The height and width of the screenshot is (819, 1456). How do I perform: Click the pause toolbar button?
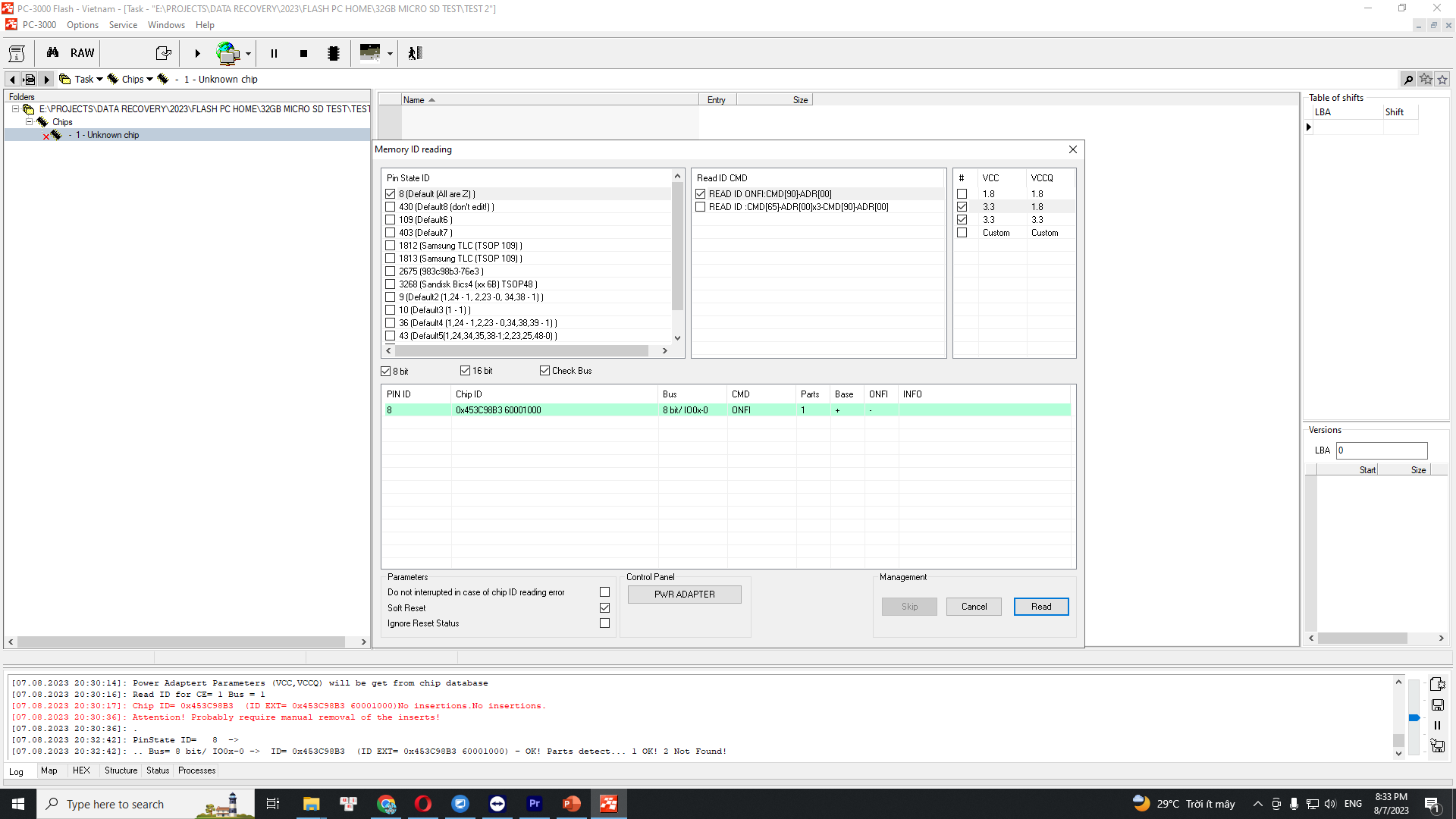[274, 53]
